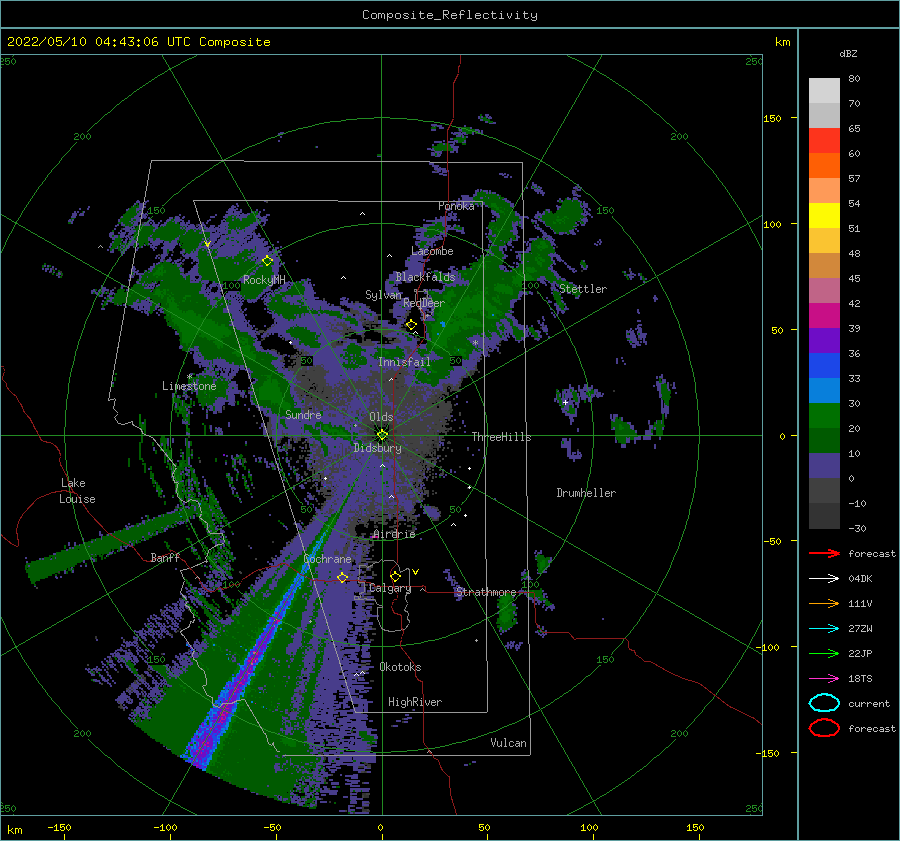The image size is (900, 841).
Task: Click the Sylvan label
Action: (383, 295)
